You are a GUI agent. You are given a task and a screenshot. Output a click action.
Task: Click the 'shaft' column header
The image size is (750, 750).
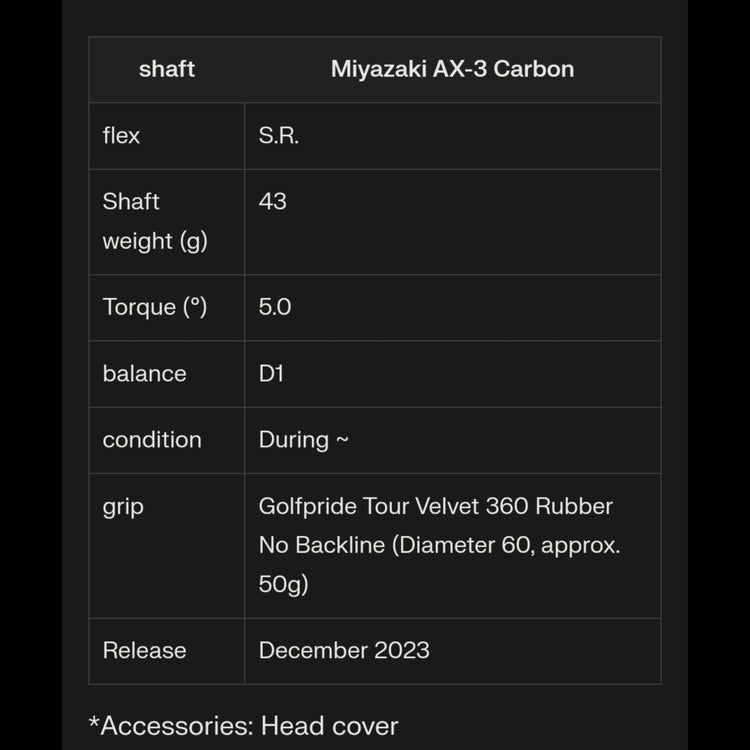167,69
